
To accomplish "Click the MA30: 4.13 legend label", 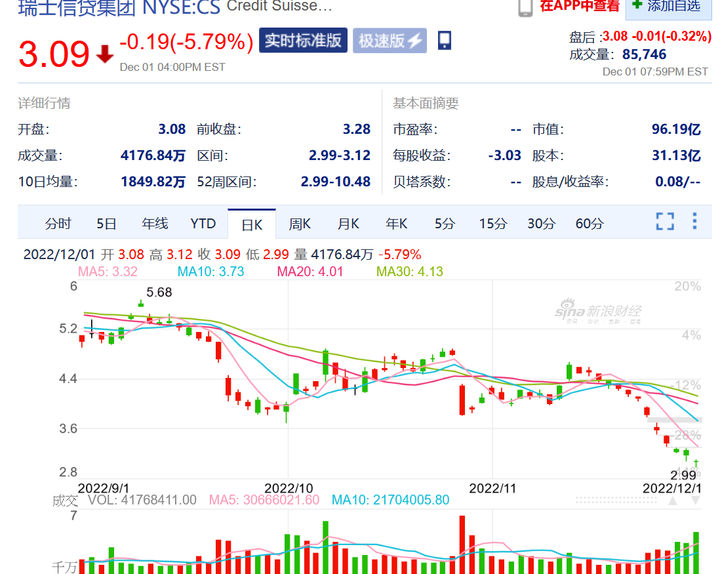I will point(410,271).
